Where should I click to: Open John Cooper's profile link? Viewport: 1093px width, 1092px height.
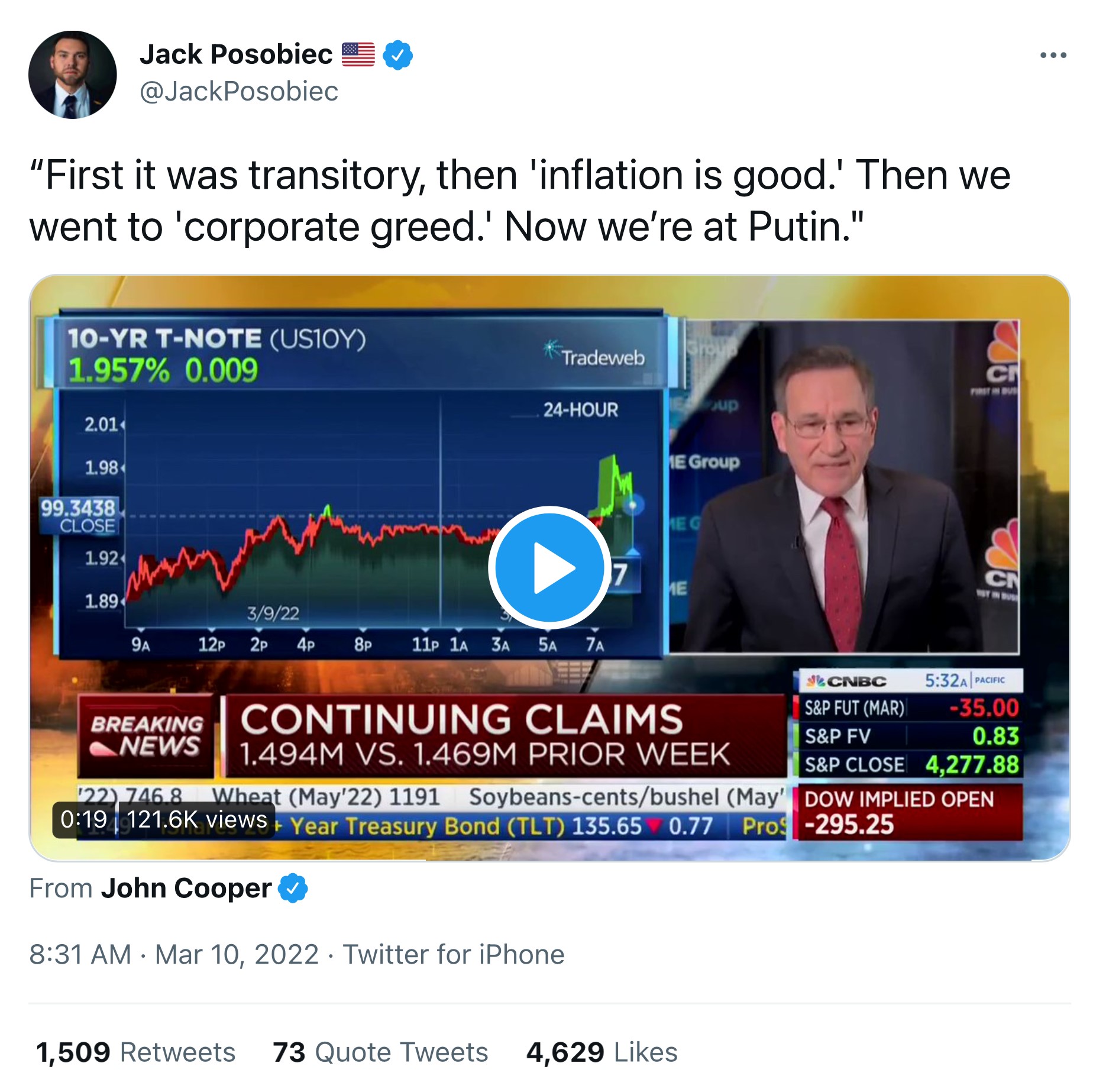[186, 888]
